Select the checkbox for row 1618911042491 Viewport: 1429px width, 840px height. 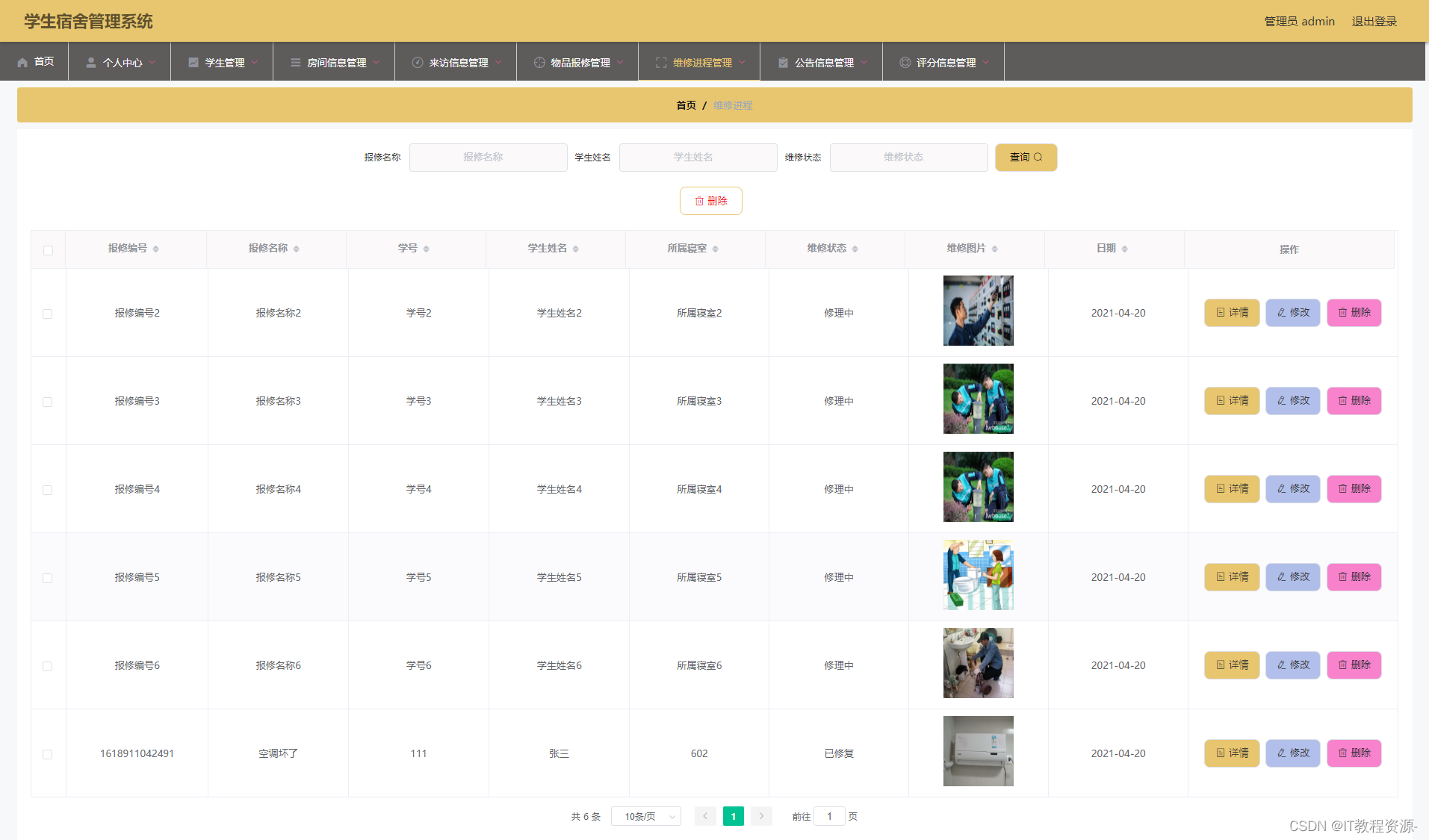point(48,754)
